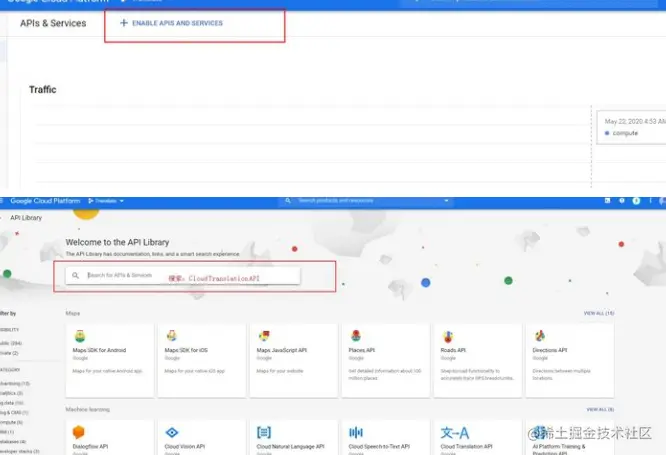Click the Cloud Speech-to-Text waveform icon
This screenshot has height=455, width=666.
[356, 432]
